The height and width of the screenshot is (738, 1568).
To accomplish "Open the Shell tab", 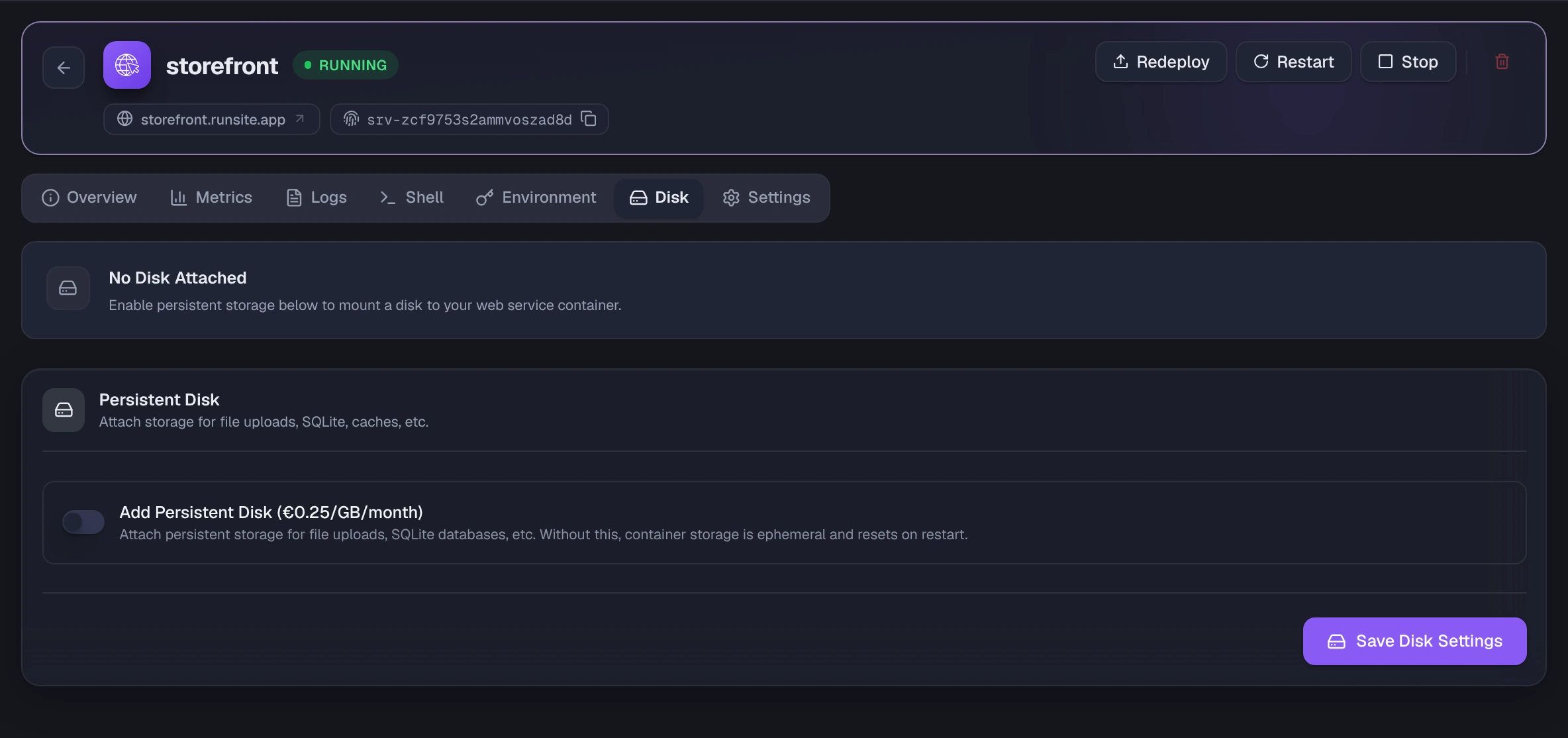I will [412, 197].
